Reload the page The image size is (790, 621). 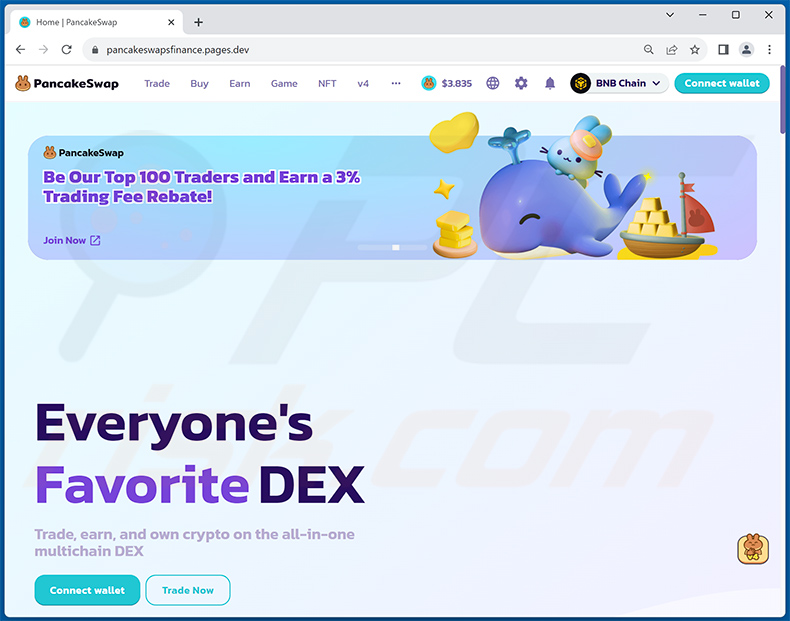tap(67, 49)
